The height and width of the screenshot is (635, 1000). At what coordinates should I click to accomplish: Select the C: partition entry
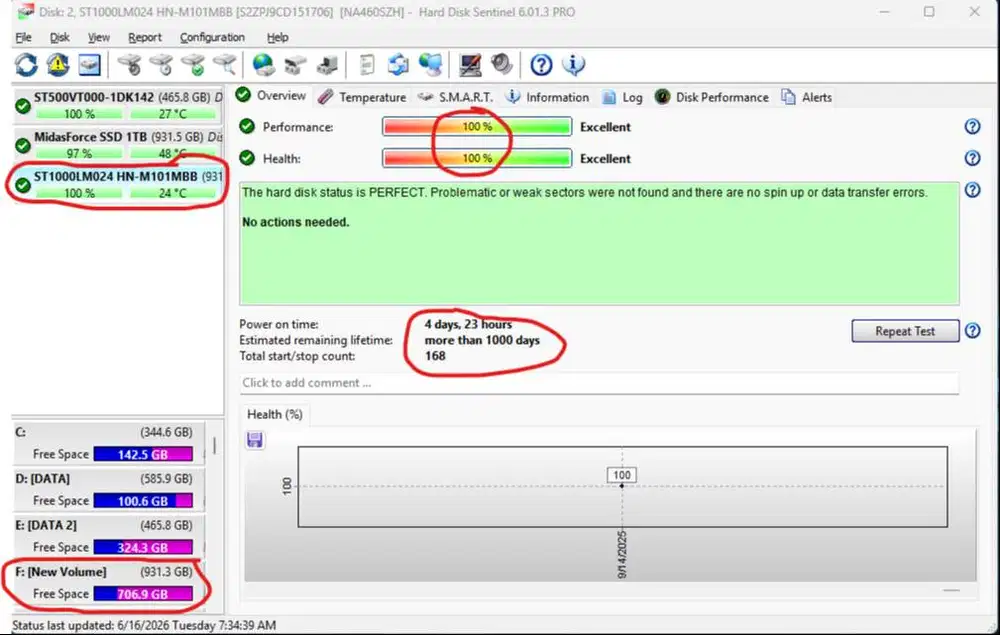coord(108,444)
